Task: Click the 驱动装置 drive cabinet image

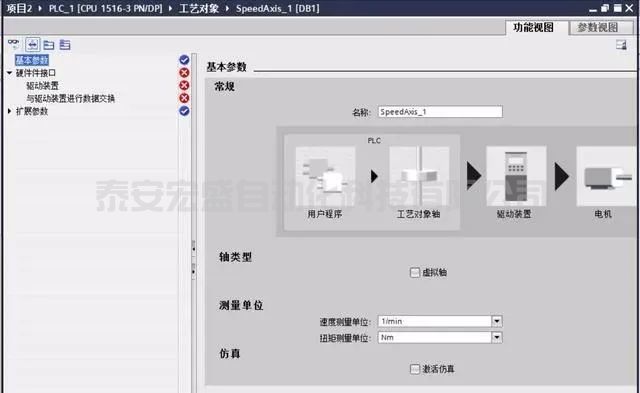Action: click(x=516, y=176)
